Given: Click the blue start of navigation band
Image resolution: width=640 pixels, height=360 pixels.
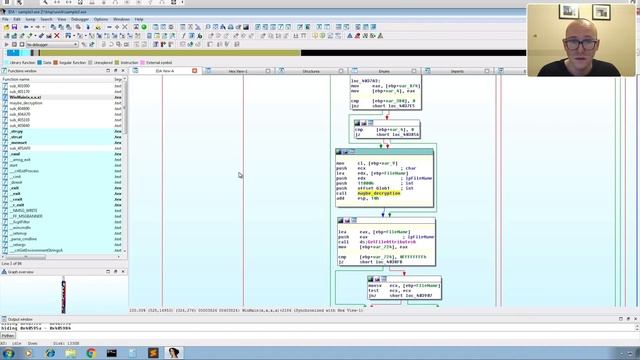Looking at the screenshot, I should pyautogui.click(x=13, y=53).
